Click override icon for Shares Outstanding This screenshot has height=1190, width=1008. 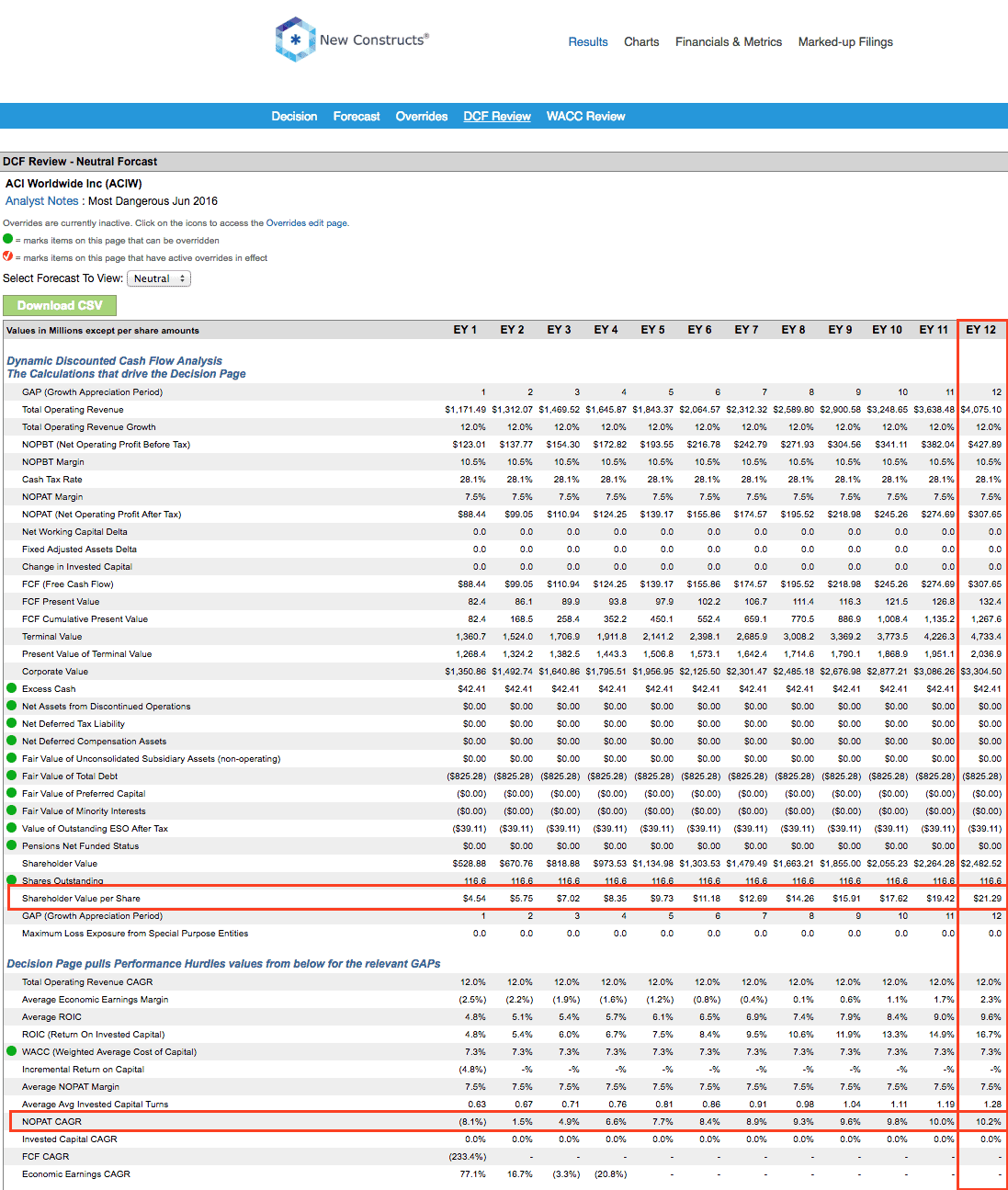(12, 880)
